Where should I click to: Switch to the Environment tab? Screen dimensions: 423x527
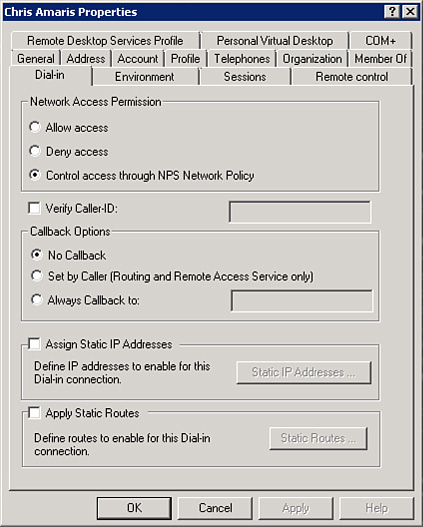[x=145, y=77]
